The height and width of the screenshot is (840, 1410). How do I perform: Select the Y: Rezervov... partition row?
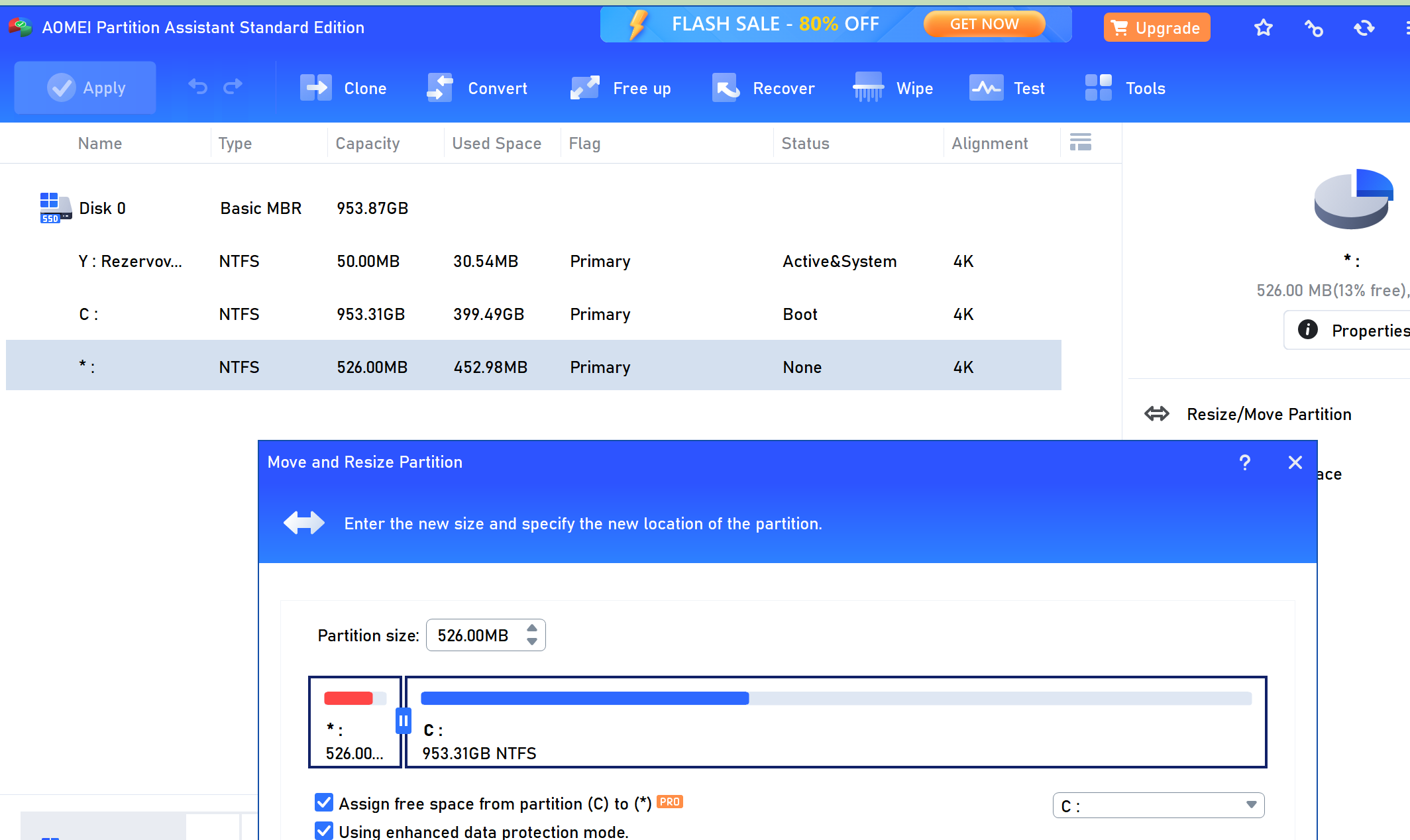[x=533, y=261]
